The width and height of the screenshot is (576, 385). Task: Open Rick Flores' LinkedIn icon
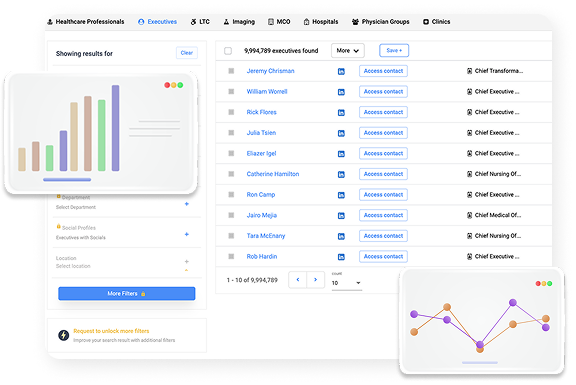click(341, 112)
